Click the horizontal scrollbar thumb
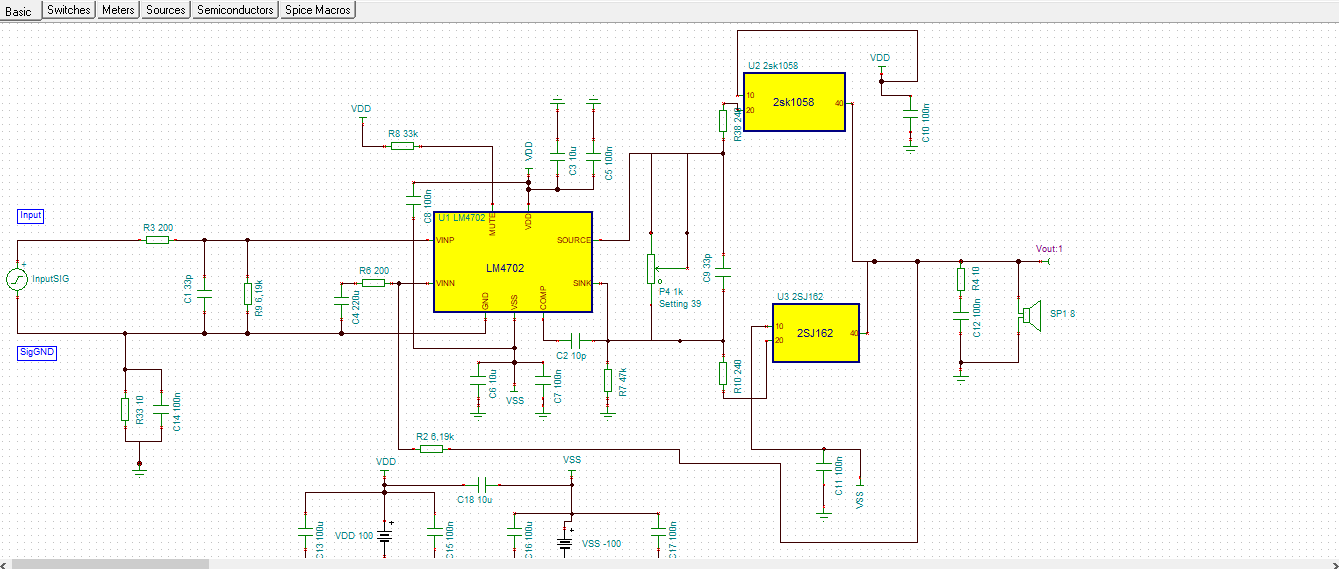The height and width of the screenshot is (569, 1339). click(x=110, y=563)
